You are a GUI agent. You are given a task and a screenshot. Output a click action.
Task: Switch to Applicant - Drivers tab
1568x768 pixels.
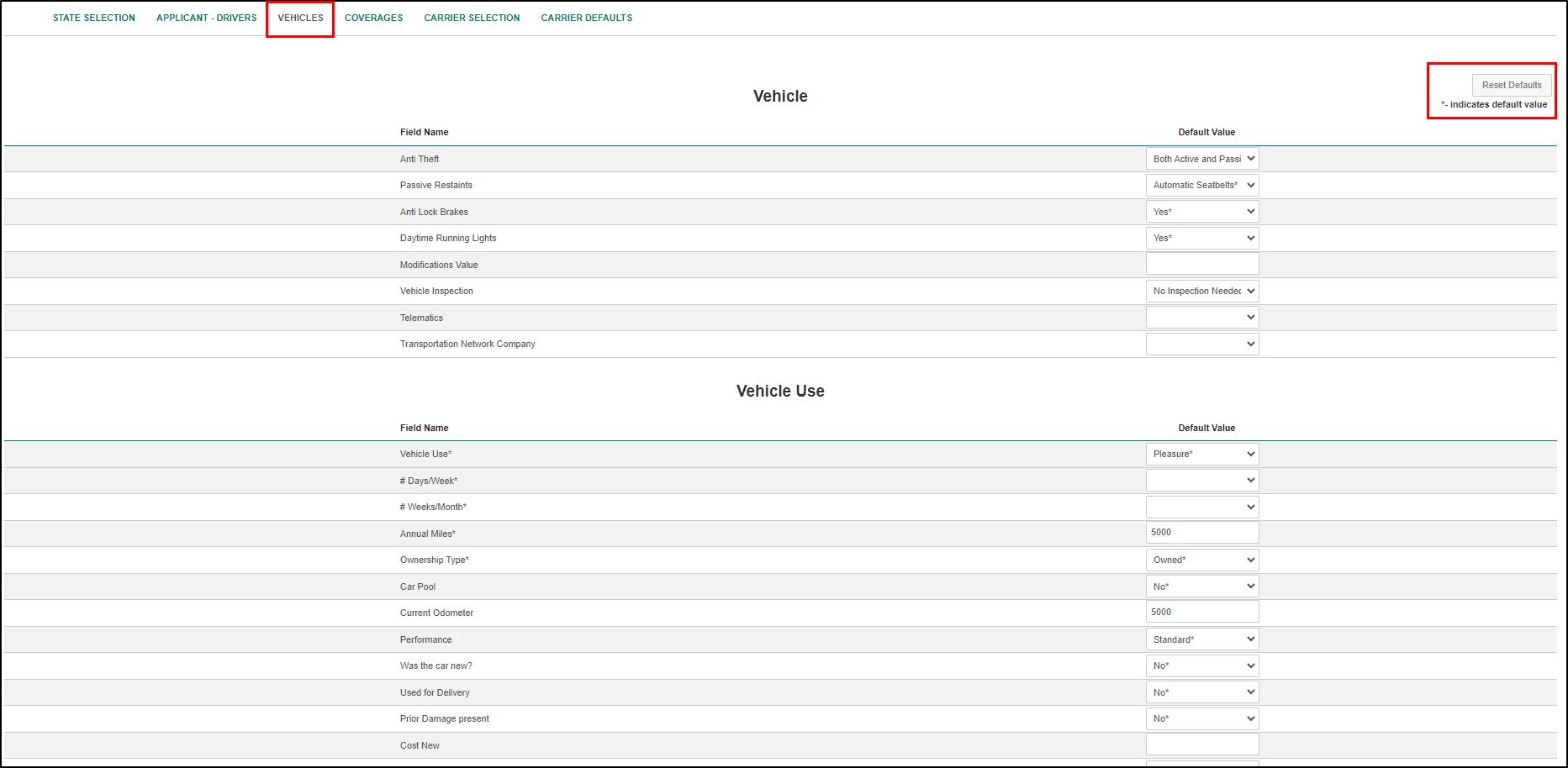tap(207, 18)
